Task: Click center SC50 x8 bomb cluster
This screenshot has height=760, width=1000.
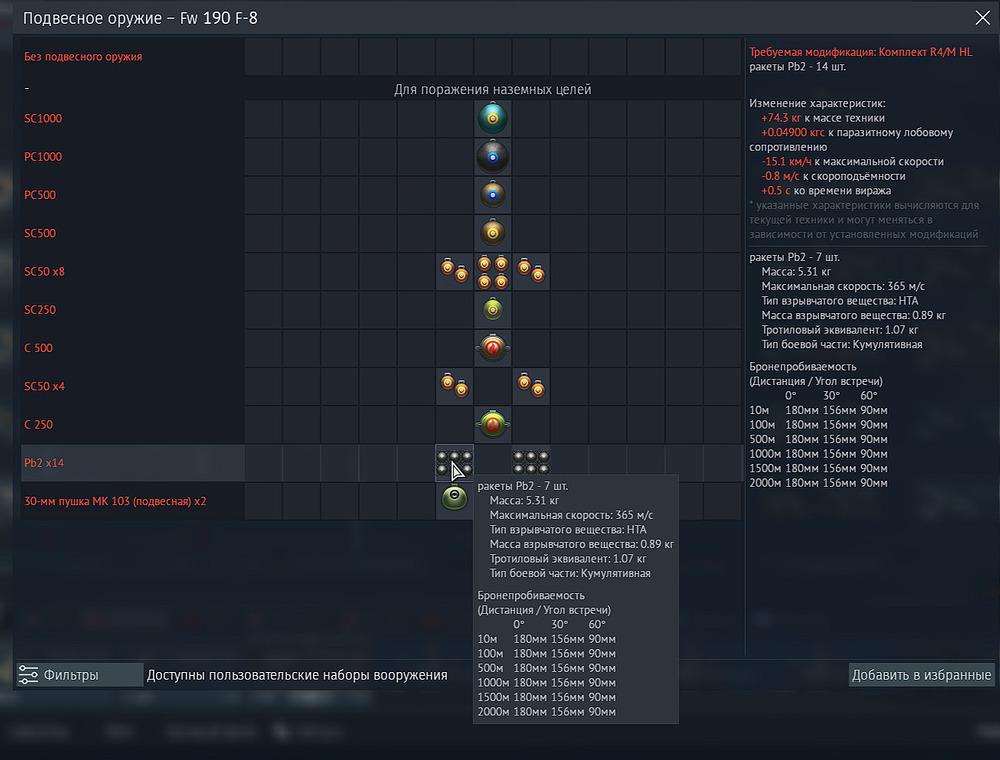Action: 492,271
